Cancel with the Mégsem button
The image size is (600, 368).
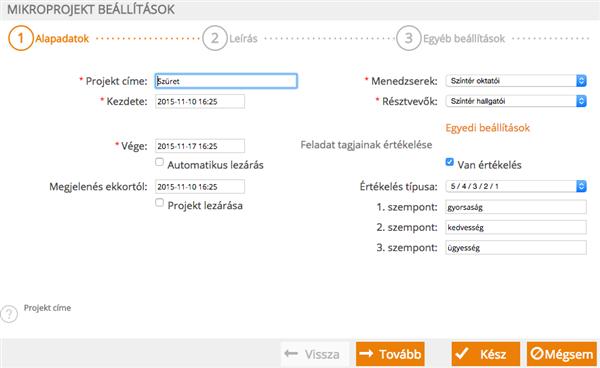pos(561,354)
